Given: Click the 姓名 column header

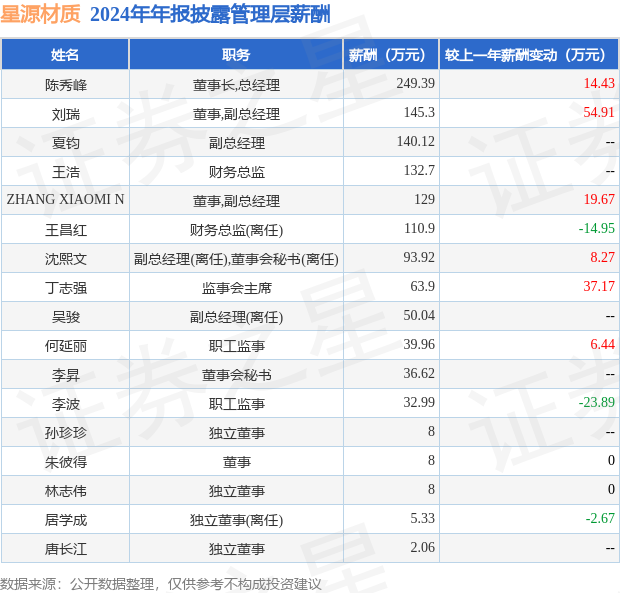Looking at the screenshot, I should (65, 55).
